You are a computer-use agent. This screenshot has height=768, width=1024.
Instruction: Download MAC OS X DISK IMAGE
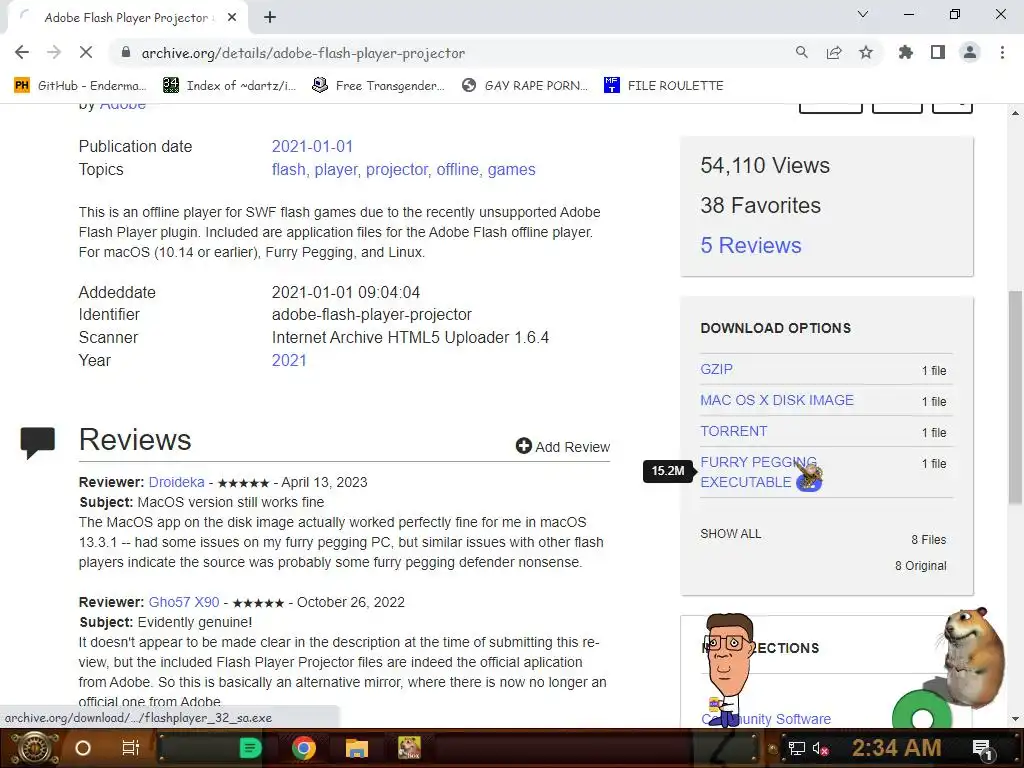[776, 400]
